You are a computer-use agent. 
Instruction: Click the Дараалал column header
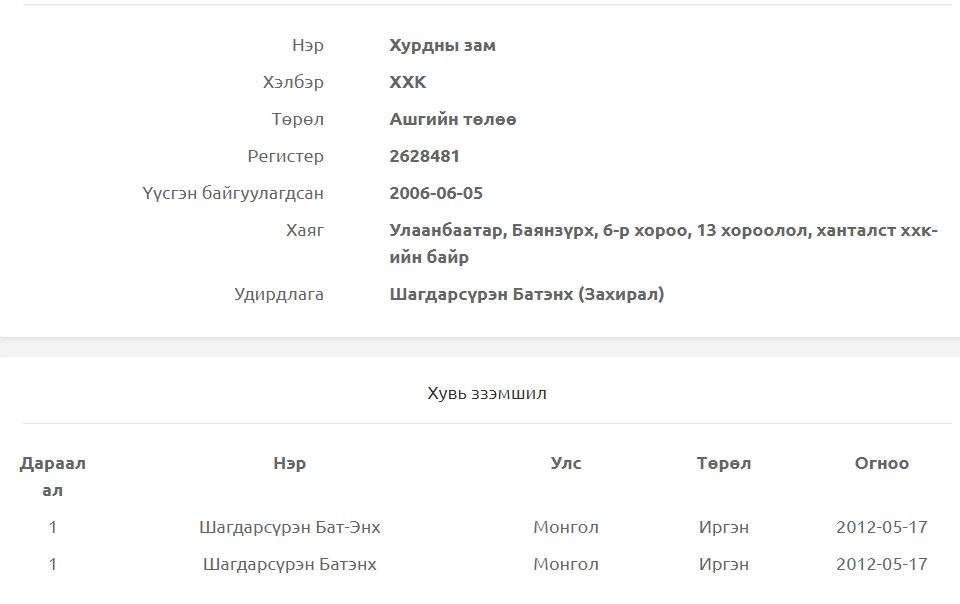[x=53, y=476]
